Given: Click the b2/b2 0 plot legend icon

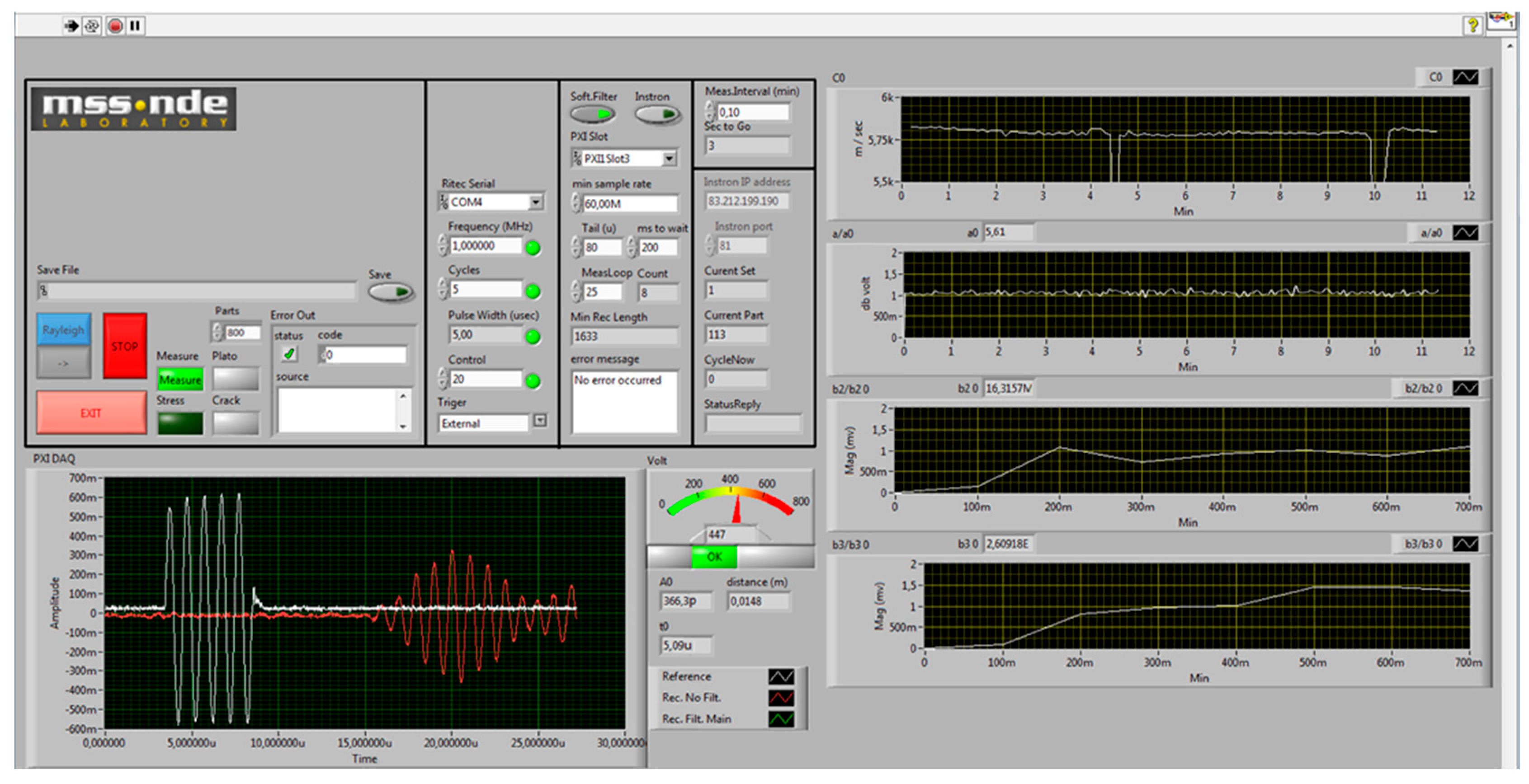Looking at the screenshot, I should click(x=1465, y=389).
